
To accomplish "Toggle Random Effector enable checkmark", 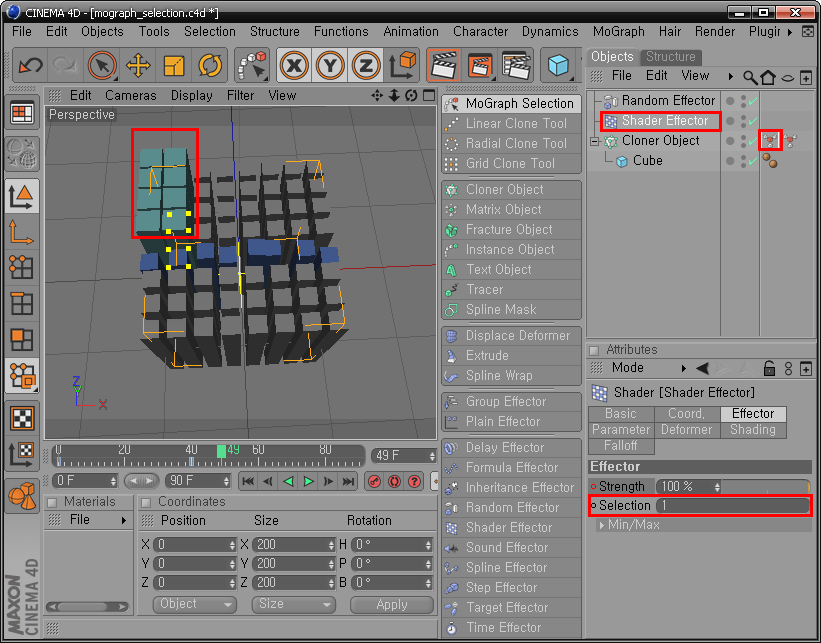I will click(753, 101).
